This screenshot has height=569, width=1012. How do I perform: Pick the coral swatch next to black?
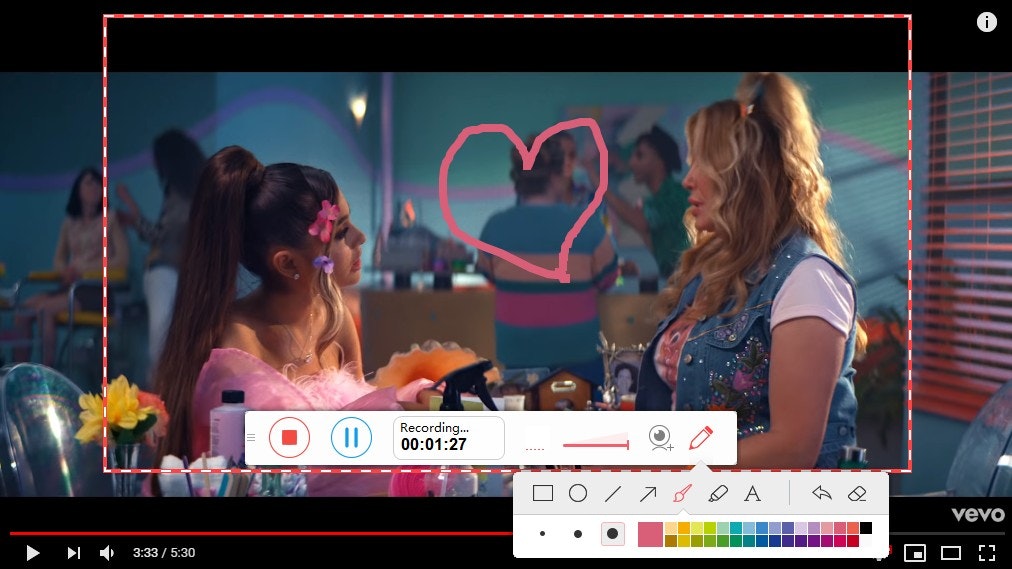[853, 528]
